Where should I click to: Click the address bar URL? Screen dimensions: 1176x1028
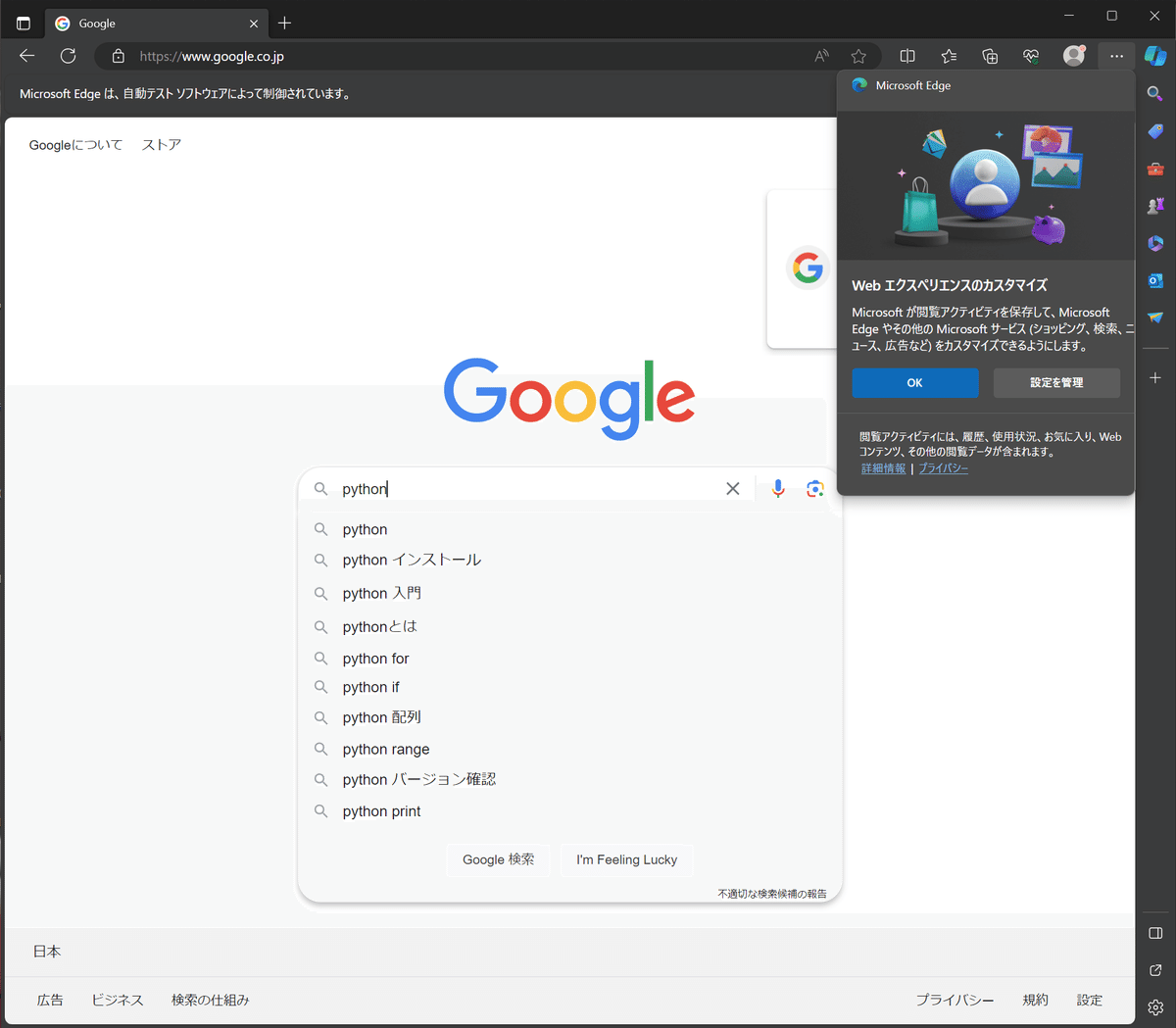pos(212,56)
